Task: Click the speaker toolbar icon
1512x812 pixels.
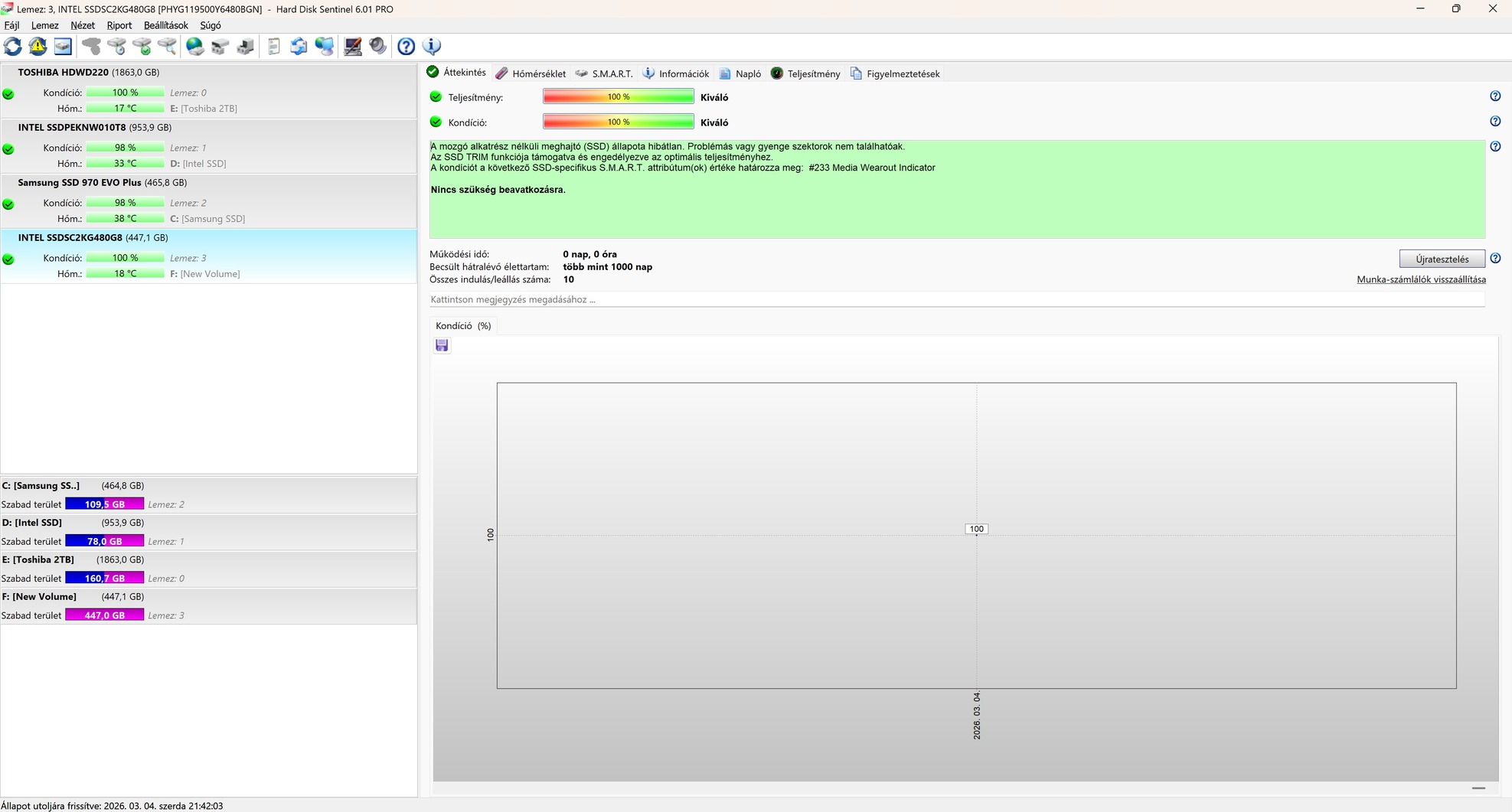Action: pos(377,47)
